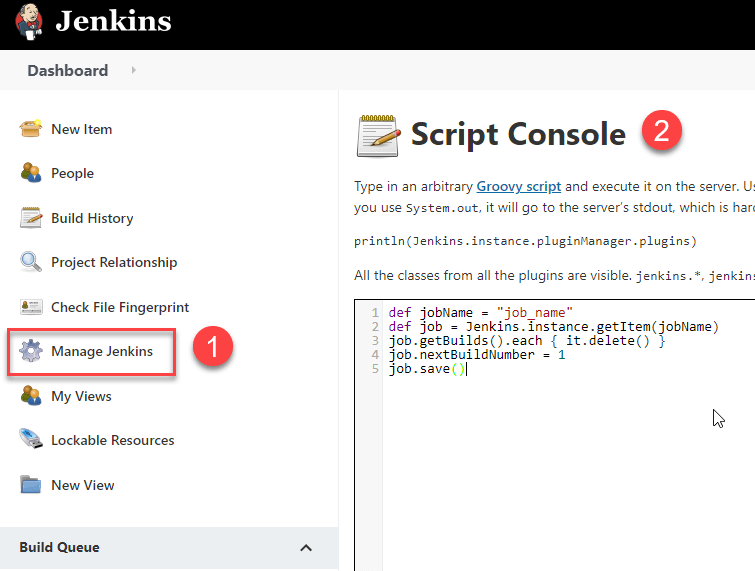Open the People page
Viewport: 755px width, 571px height.
73,173
